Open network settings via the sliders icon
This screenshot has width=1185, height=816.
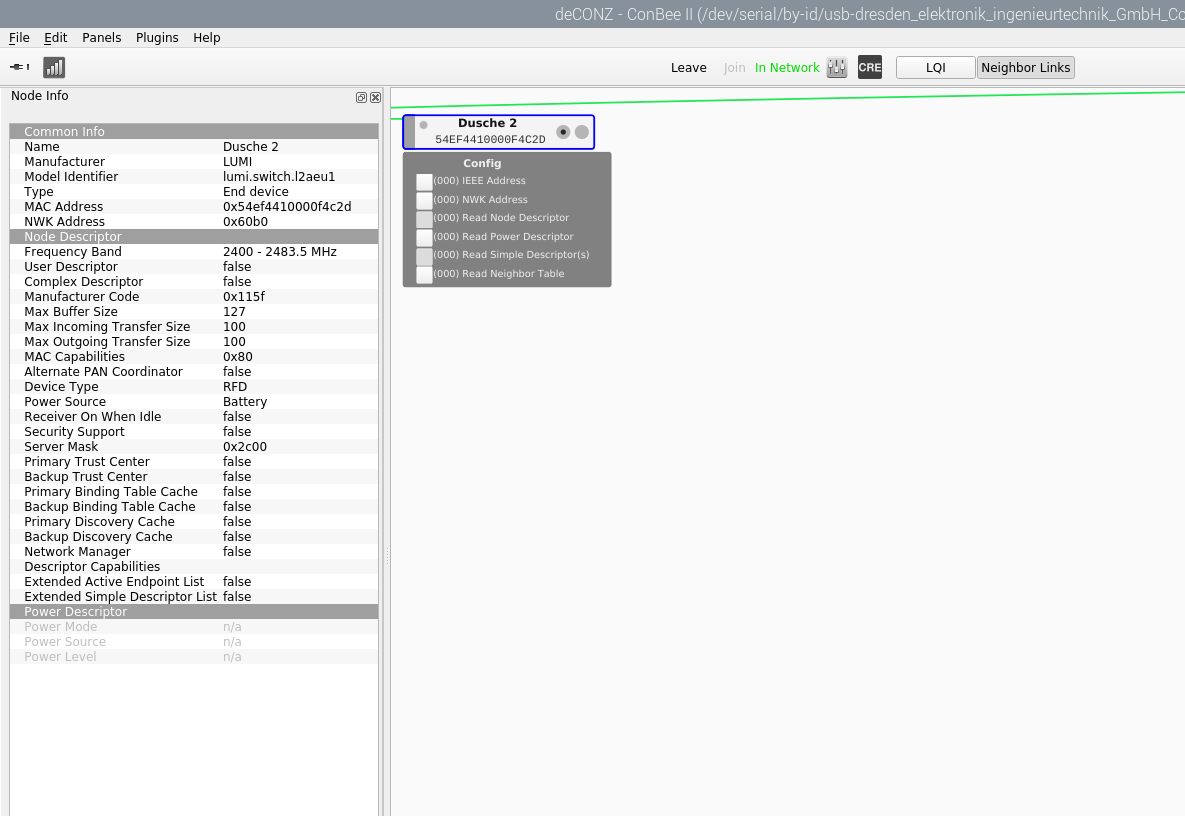(x=837, y=67)
